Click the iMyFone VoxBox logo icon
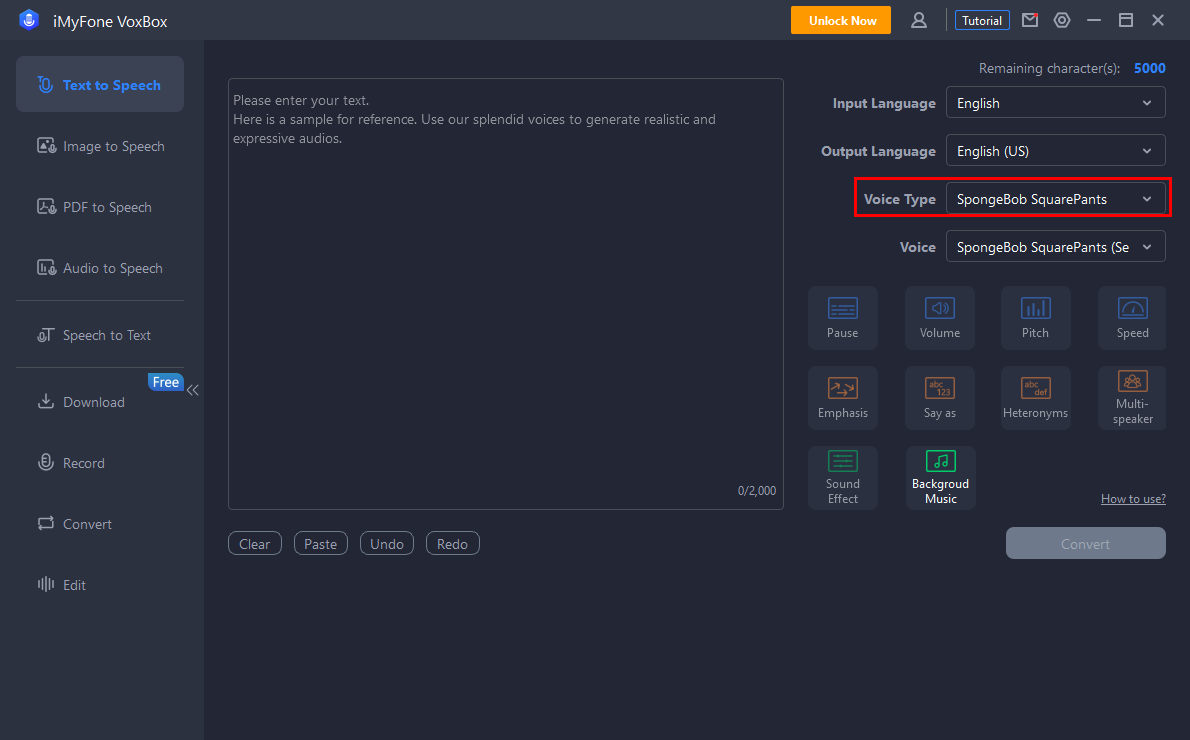 point(29,20)
